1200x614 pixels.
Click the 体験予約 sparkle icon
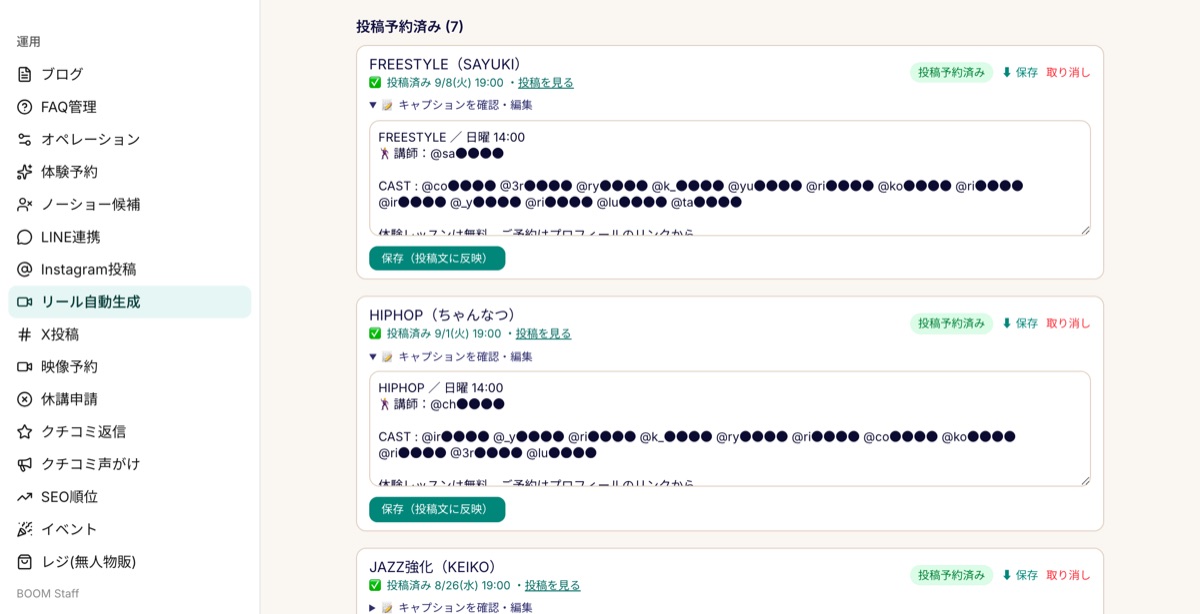(x=25, y=172)
